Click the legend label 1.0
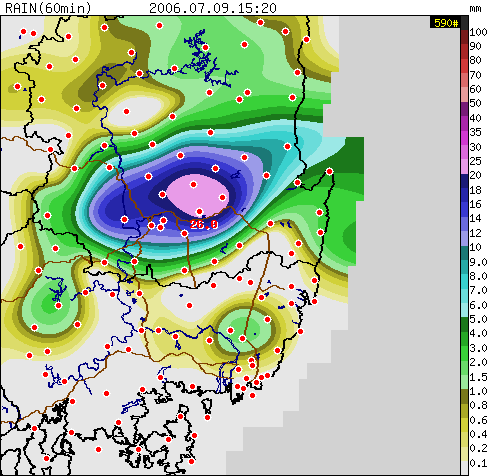496x476 pixels. pos(478,391)
